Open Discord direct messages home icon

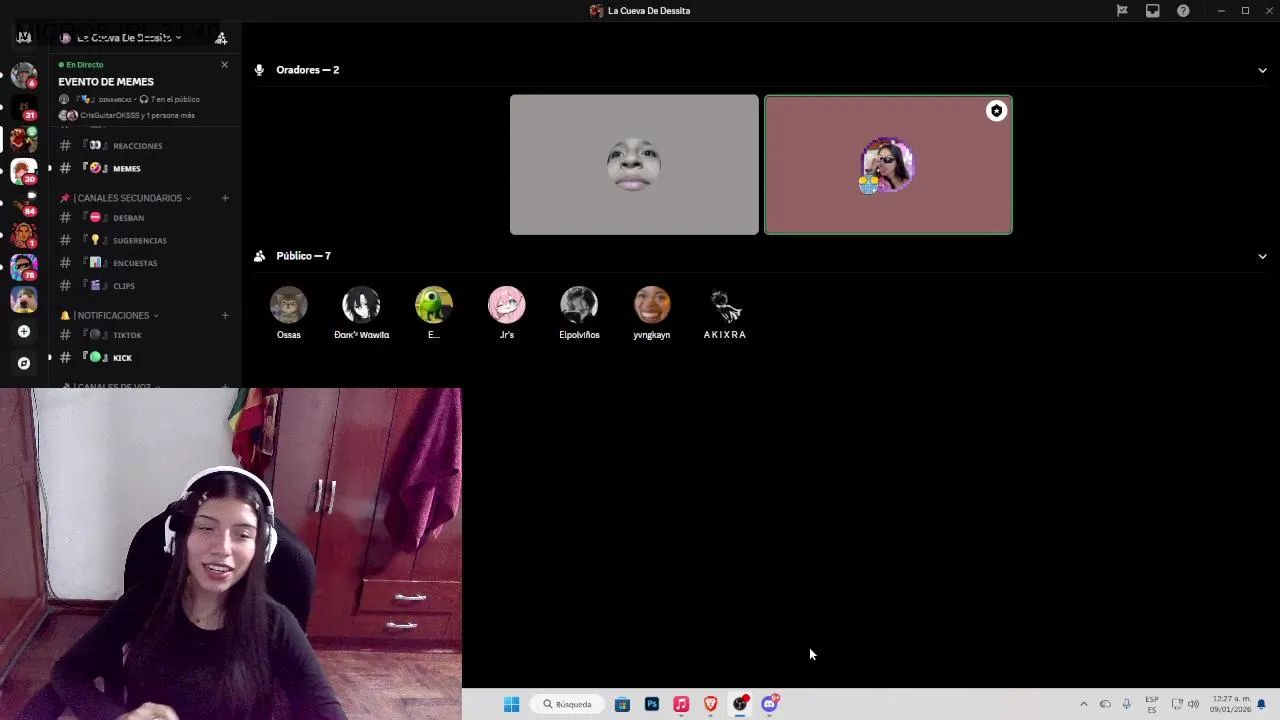click(x=24, y=37)
